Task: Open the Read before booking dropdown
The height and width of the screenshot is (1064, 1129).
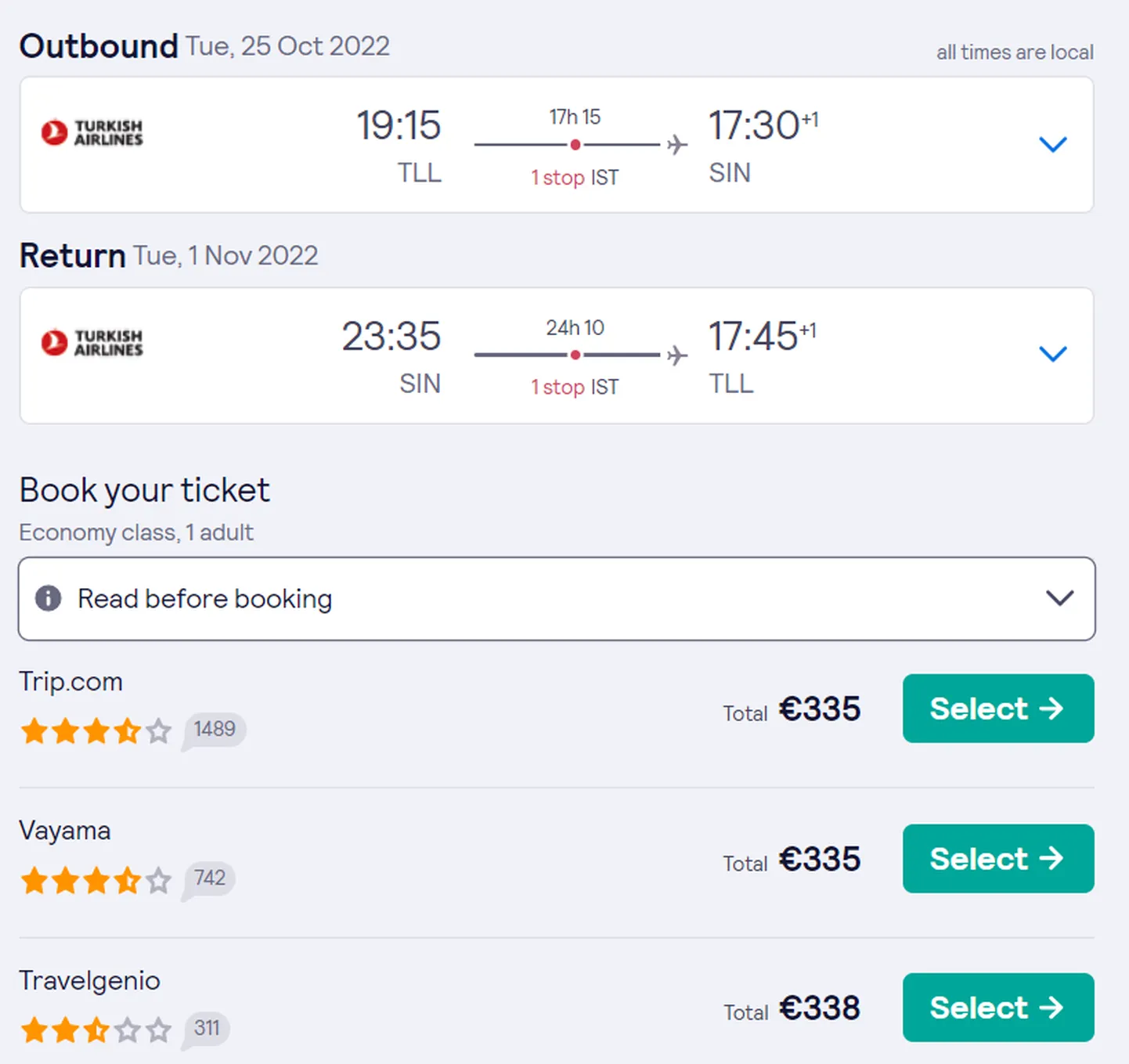Action: pos(557,599)
